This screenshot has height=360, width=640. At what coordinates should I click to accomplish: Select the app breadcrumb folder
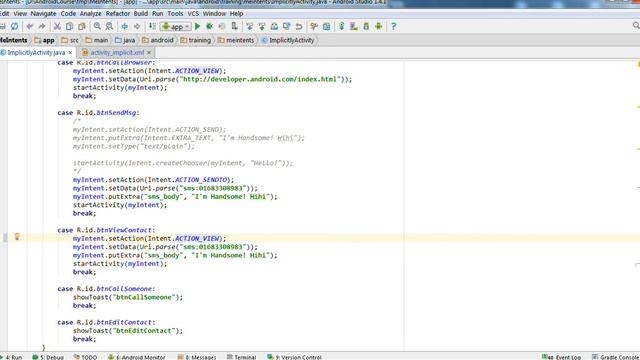click(44, 40)
